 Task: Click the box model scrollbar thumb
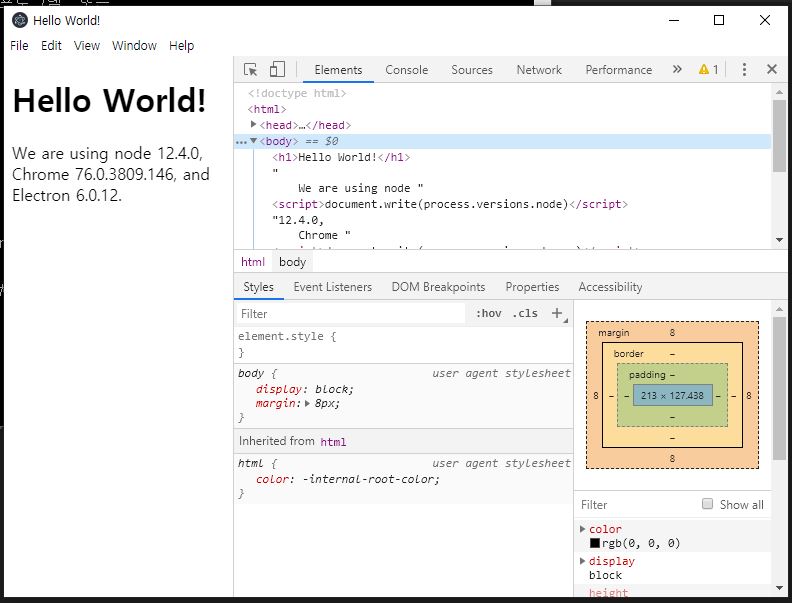pos(779,388)
